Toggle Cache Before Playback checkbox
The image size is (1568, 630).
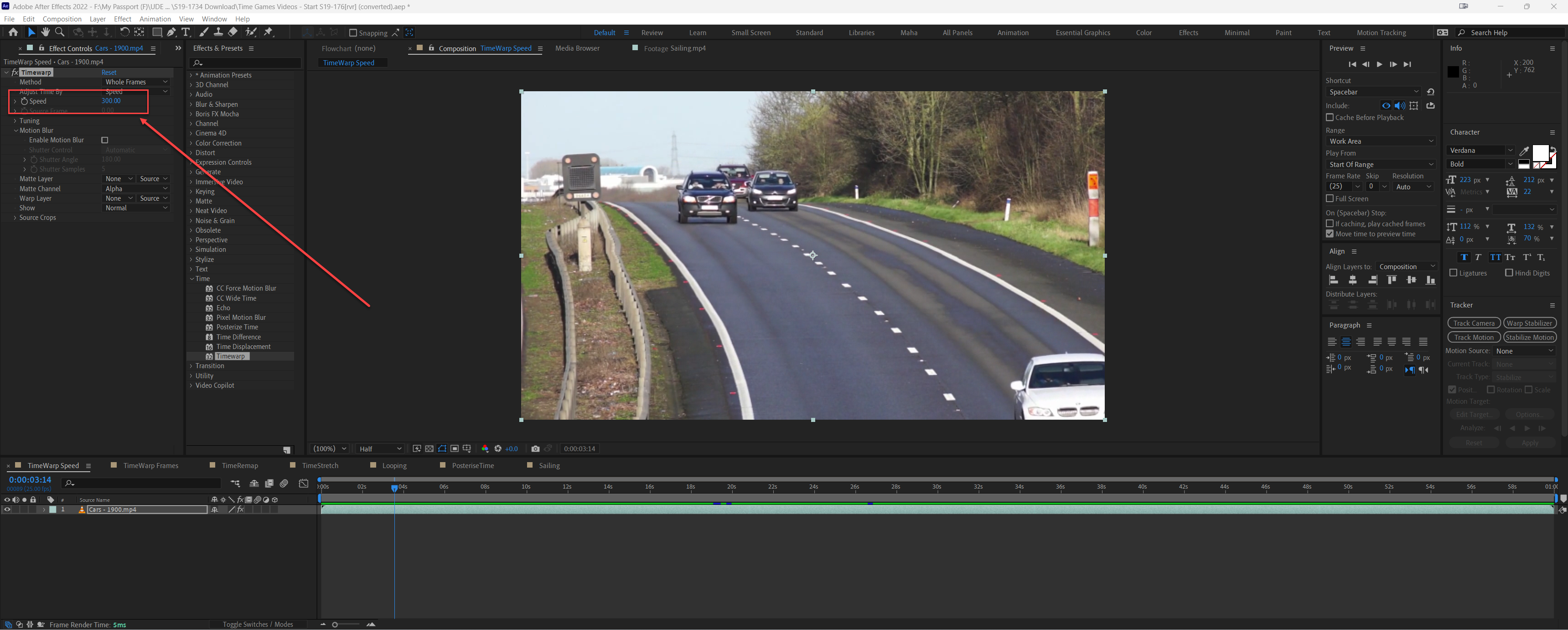pyautogui.click(x=1330, y=118)
